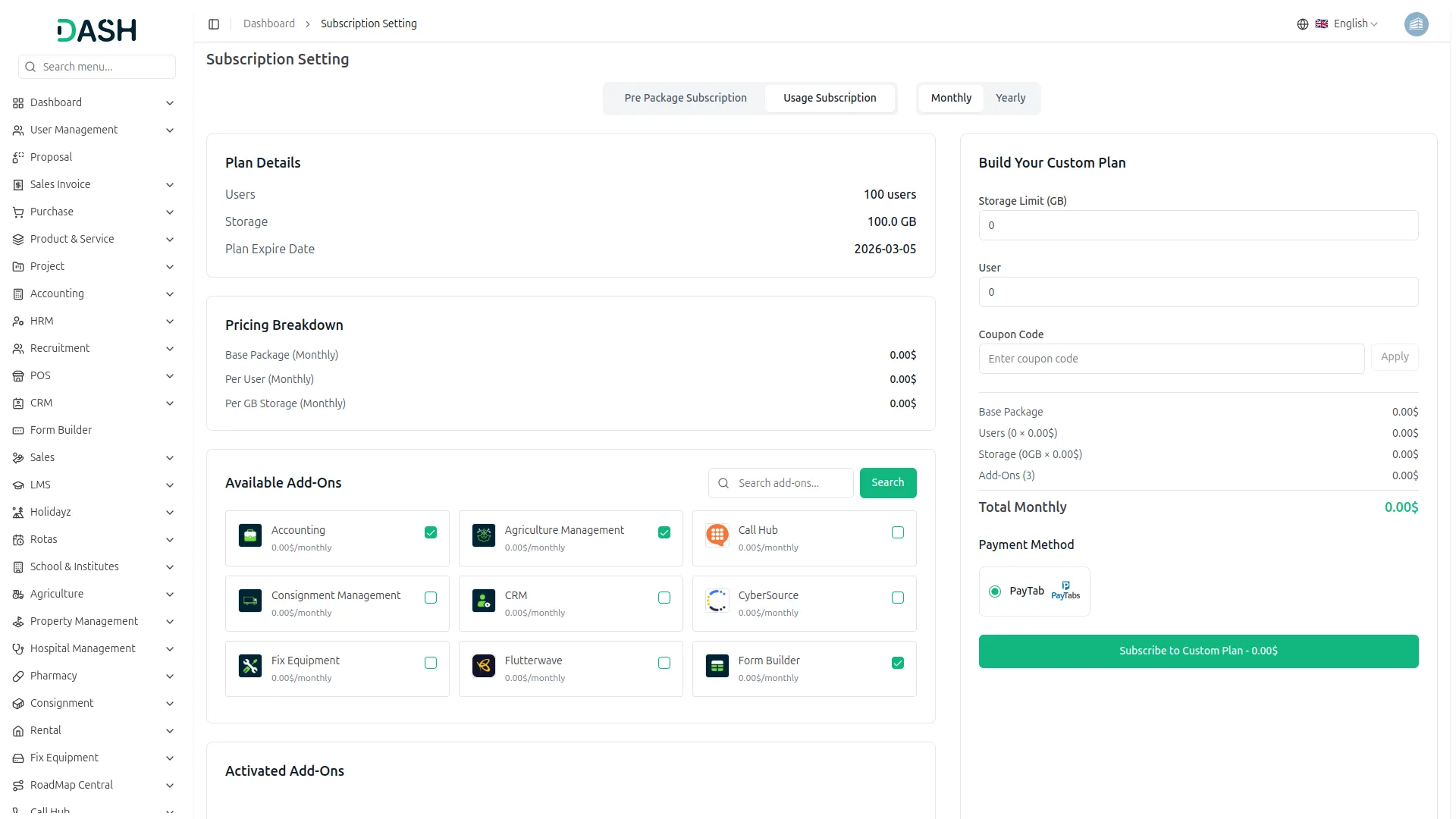Click the Call Hub add-on icon
Screen dimensions: 1456x819
[x=717, y=535]
